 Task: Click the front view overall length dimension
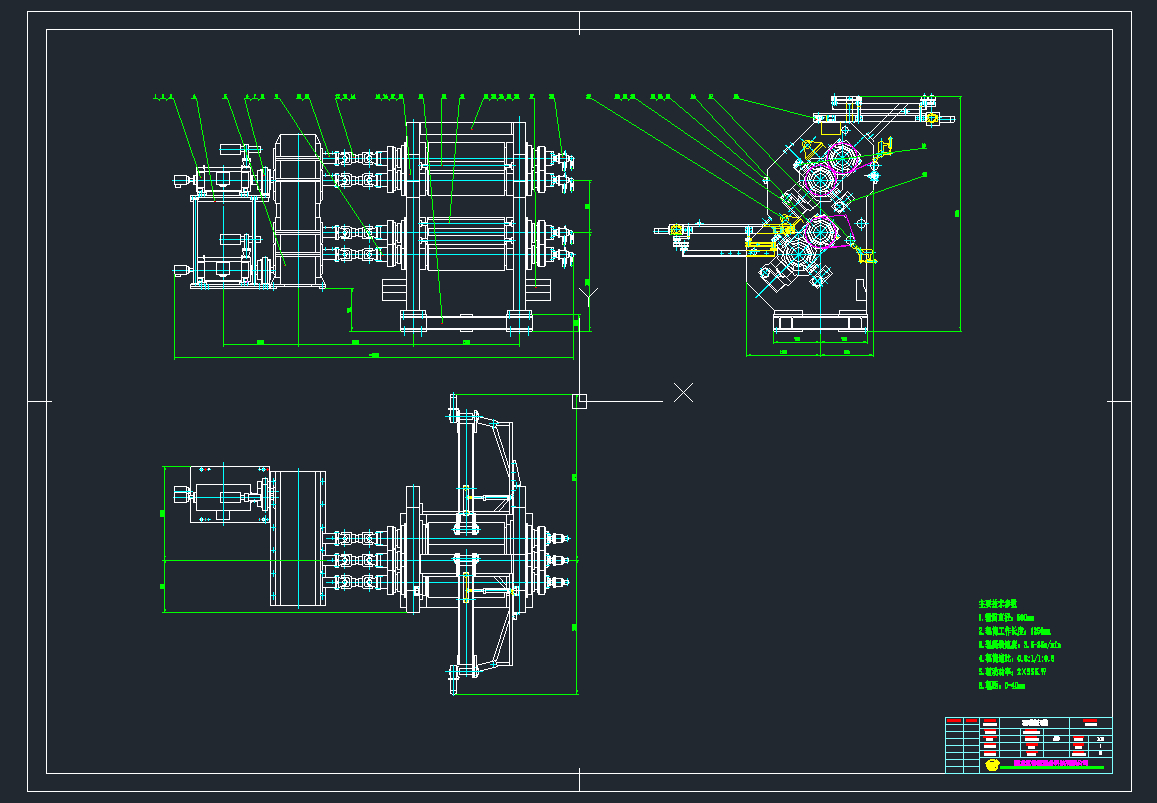(374, 356)
